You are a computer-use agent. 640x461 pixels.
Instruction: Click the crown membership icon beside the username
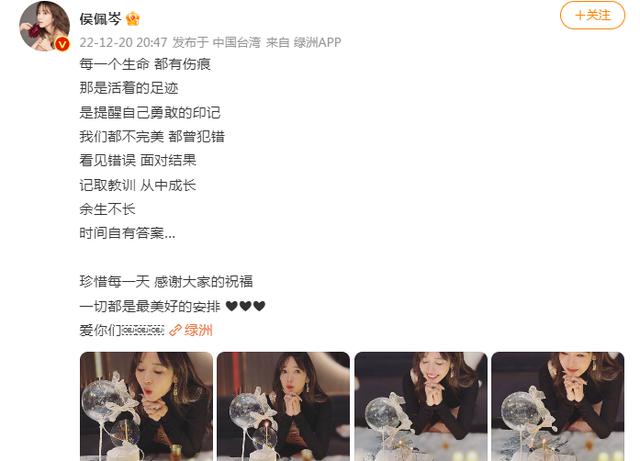coord(133,19)
